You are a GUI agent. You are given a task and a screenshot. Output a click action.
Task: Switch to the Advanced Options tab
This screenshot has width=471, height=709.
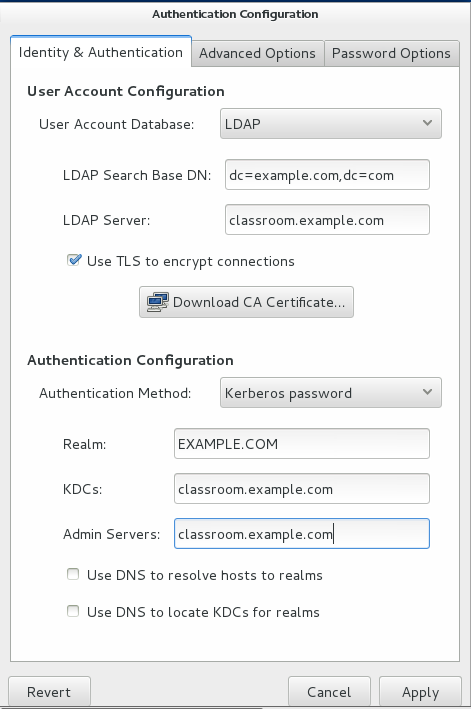pyautogui.click(x=258, y=53)
